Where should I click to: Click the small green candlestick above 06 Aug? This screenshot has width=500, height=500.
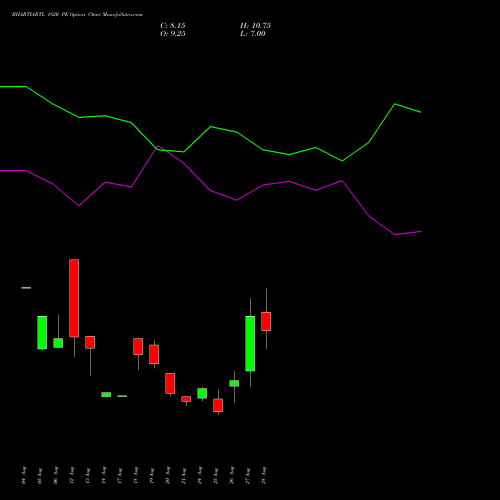[58, 343]
